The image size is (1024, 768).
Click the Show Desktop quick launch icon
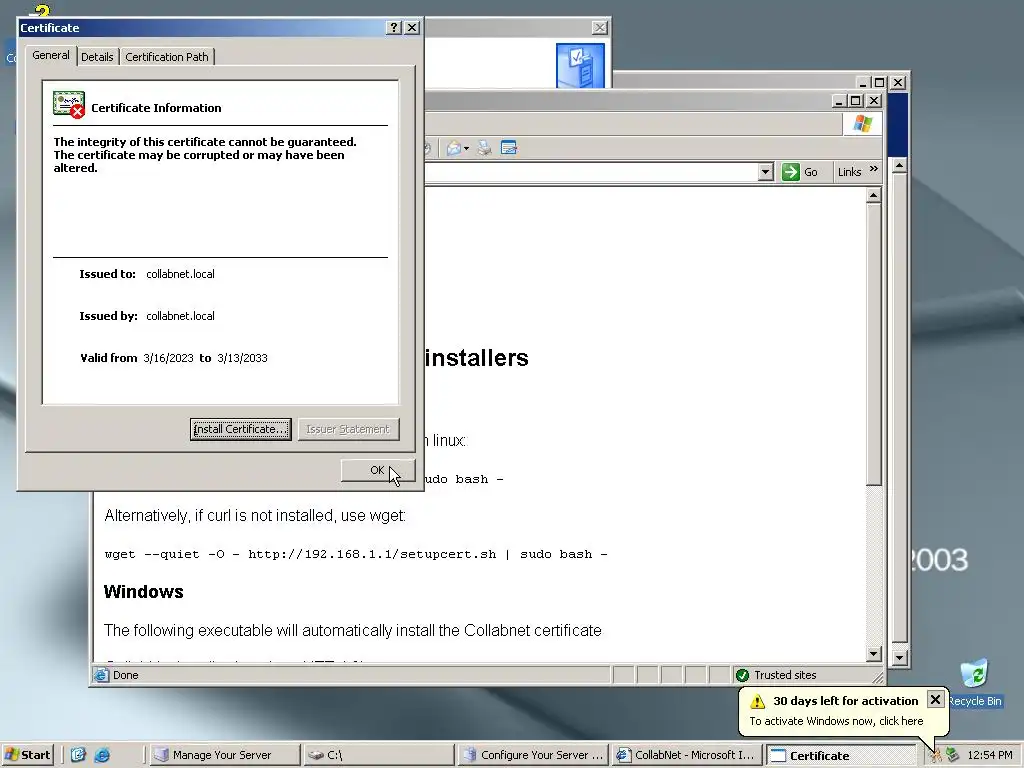coord(78,755)
